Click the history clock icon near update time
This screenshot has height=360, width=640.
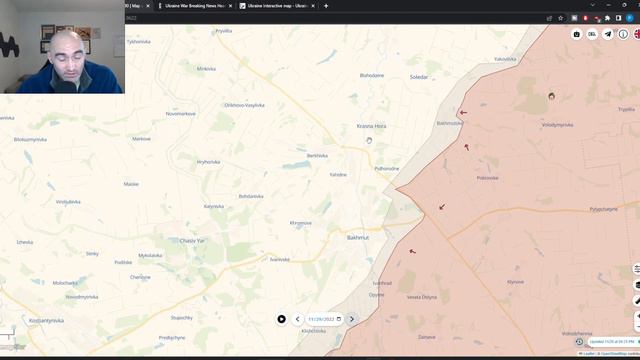pos(579,342)
